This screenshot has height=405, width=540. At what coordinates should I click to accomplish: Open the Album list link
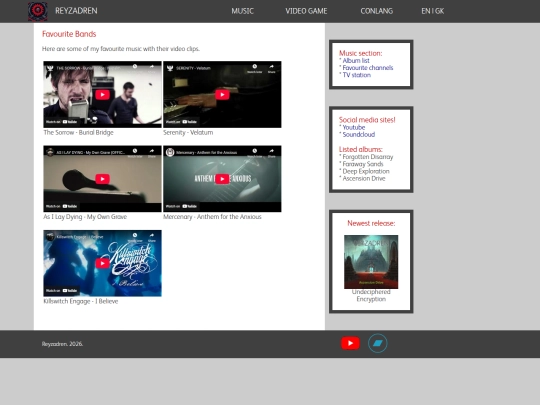(356, 61)
